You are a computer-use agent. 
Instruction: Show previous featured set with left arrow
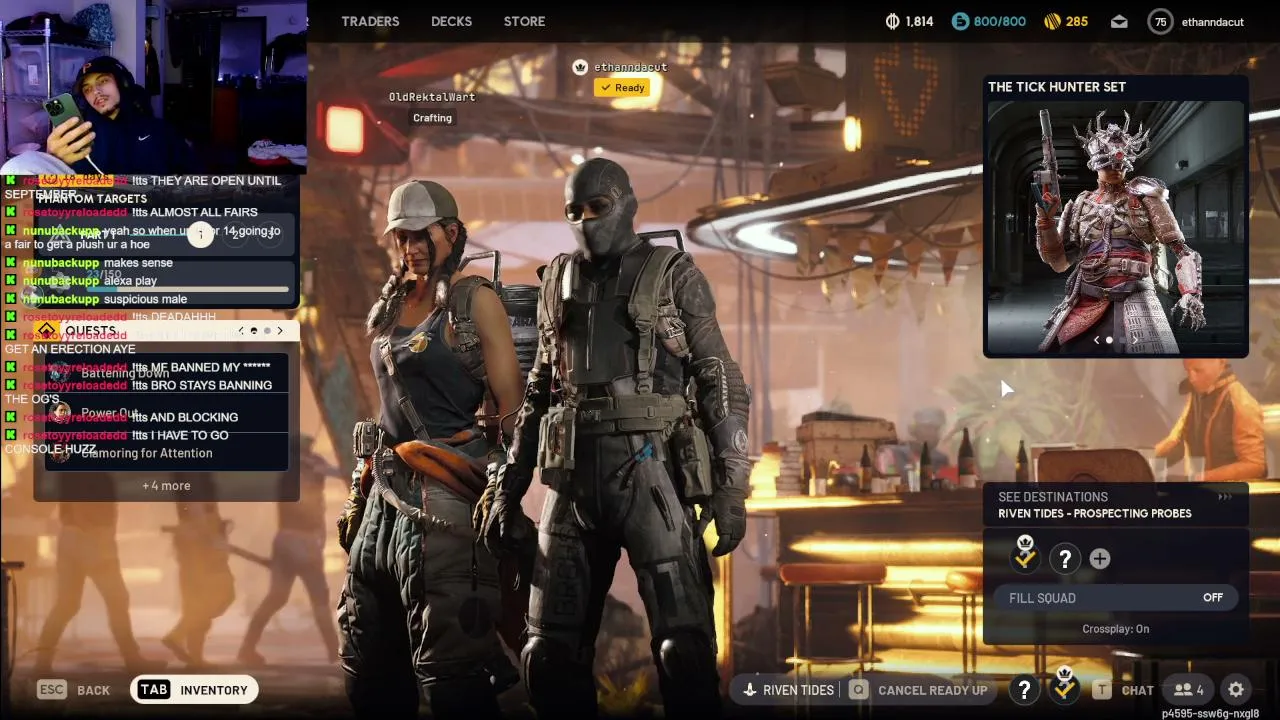(1096, 340)
